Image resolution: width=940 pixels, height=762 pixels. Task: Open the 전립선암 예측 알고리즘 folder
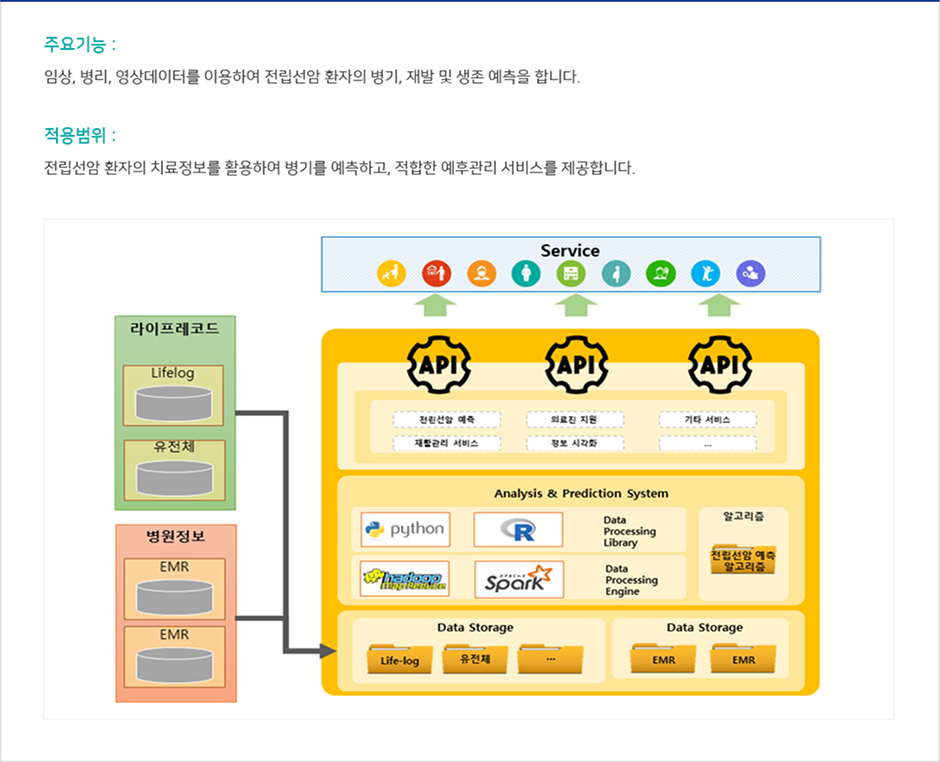click(x=743, y=560)
